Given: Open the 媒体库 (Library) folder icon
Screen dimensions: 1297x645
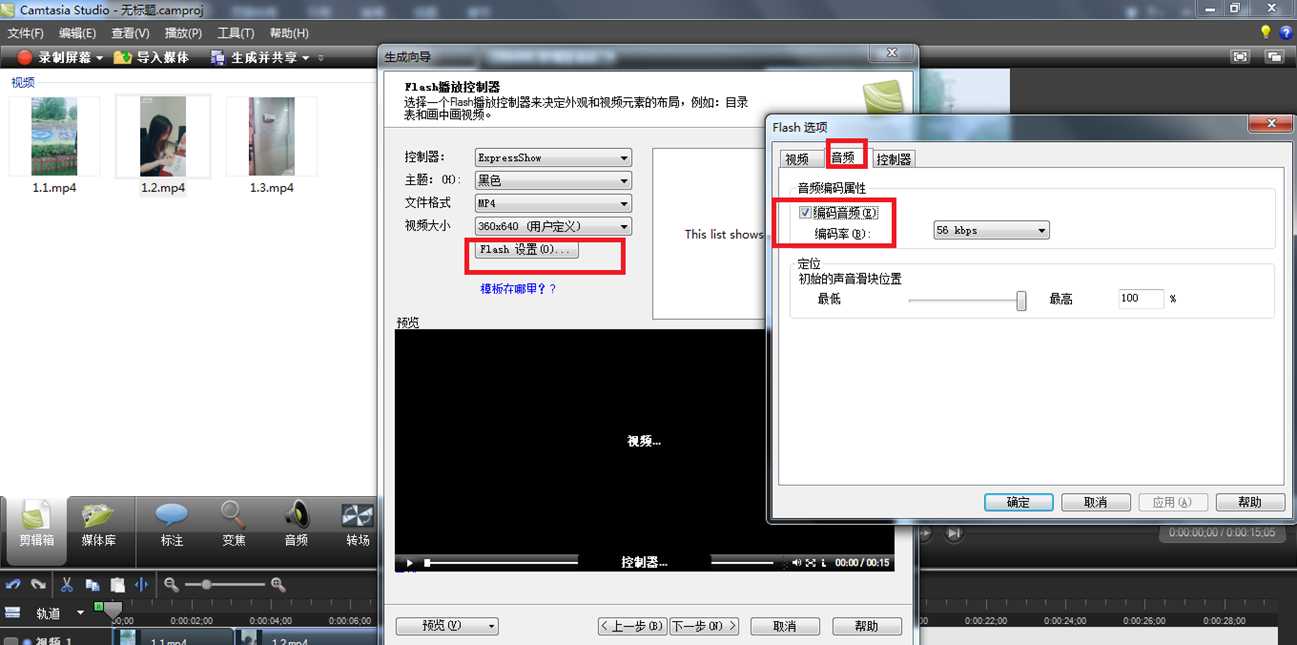Looking at the screenshot, I should (x=98, y=515).
